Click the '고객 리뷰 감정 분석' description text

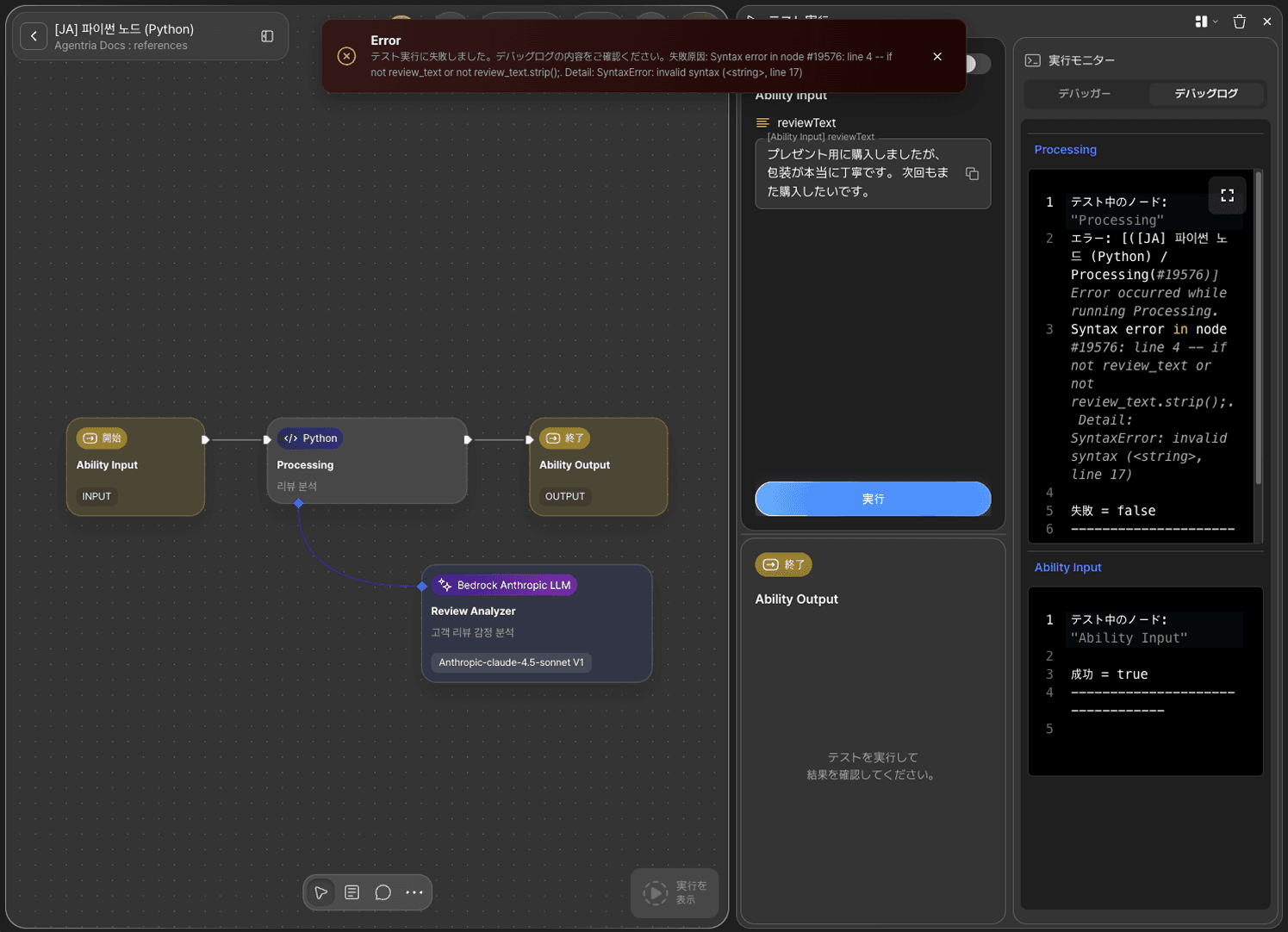472,632
